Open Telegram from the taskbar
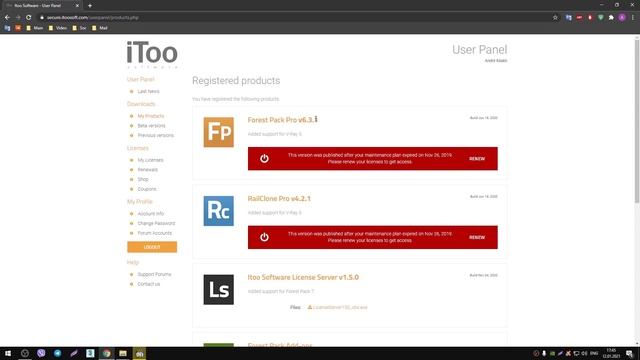 pyautogui.click(x=58, y=353)
